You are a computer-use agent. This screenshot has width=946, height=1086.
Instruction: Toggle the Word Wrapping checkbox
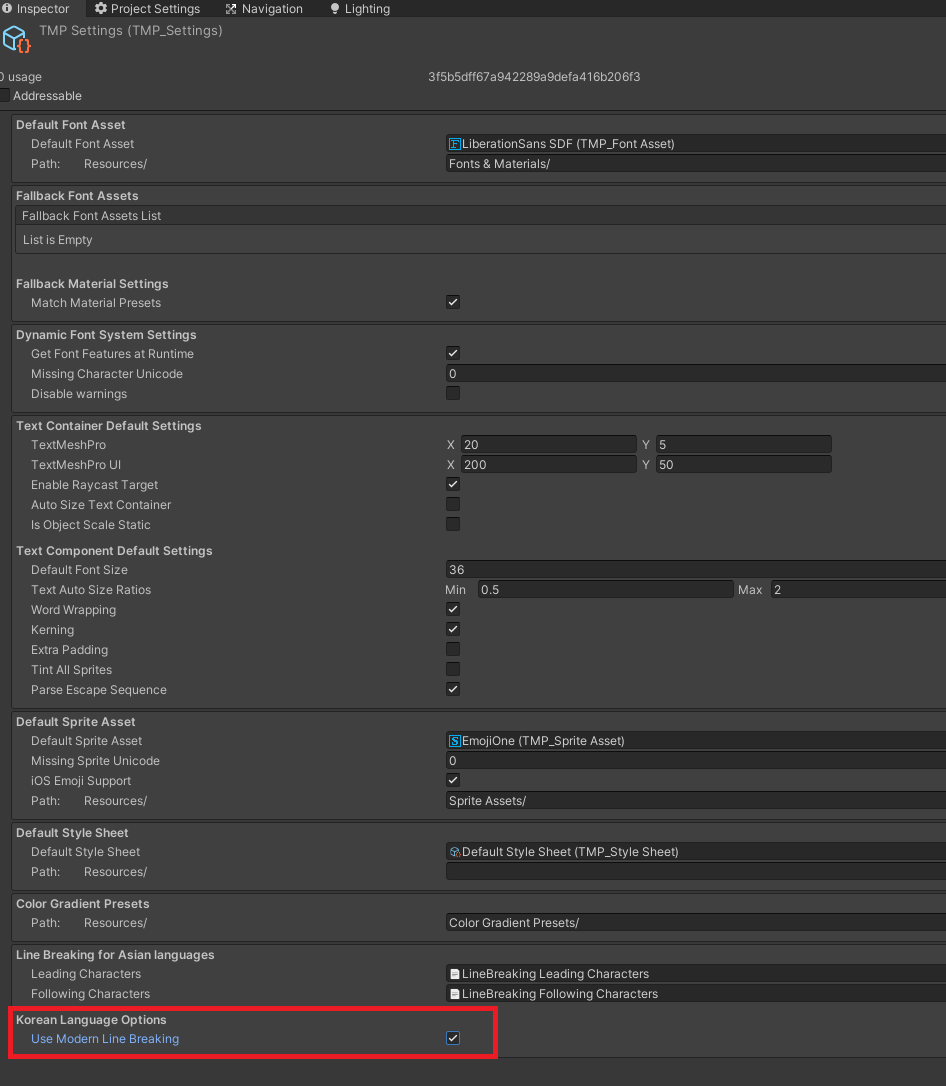tap(453, 609)
